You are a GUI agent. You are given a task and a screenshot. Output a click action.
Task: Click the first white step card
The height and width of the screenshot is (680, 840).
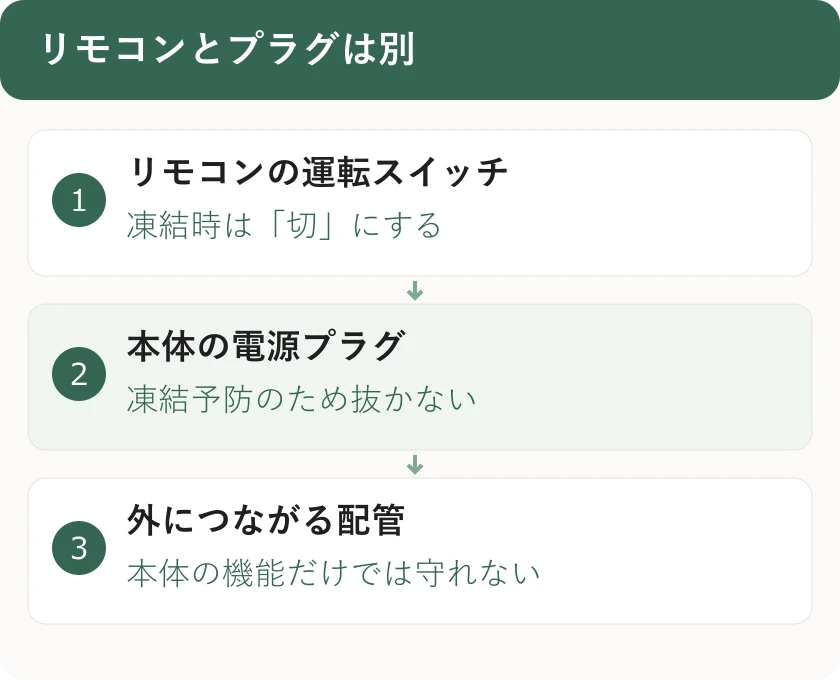(420, 203)
